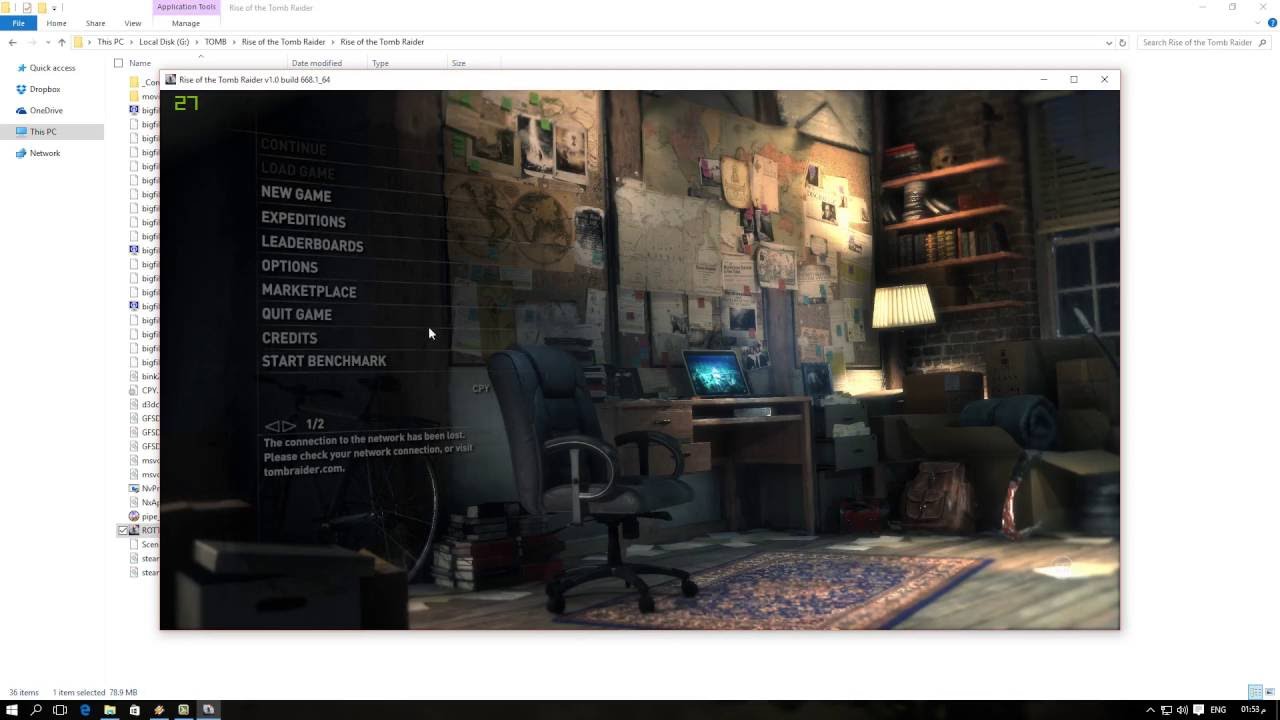
Task: Click the search magnifier icon in Explorer
Action: point(1263,42)
